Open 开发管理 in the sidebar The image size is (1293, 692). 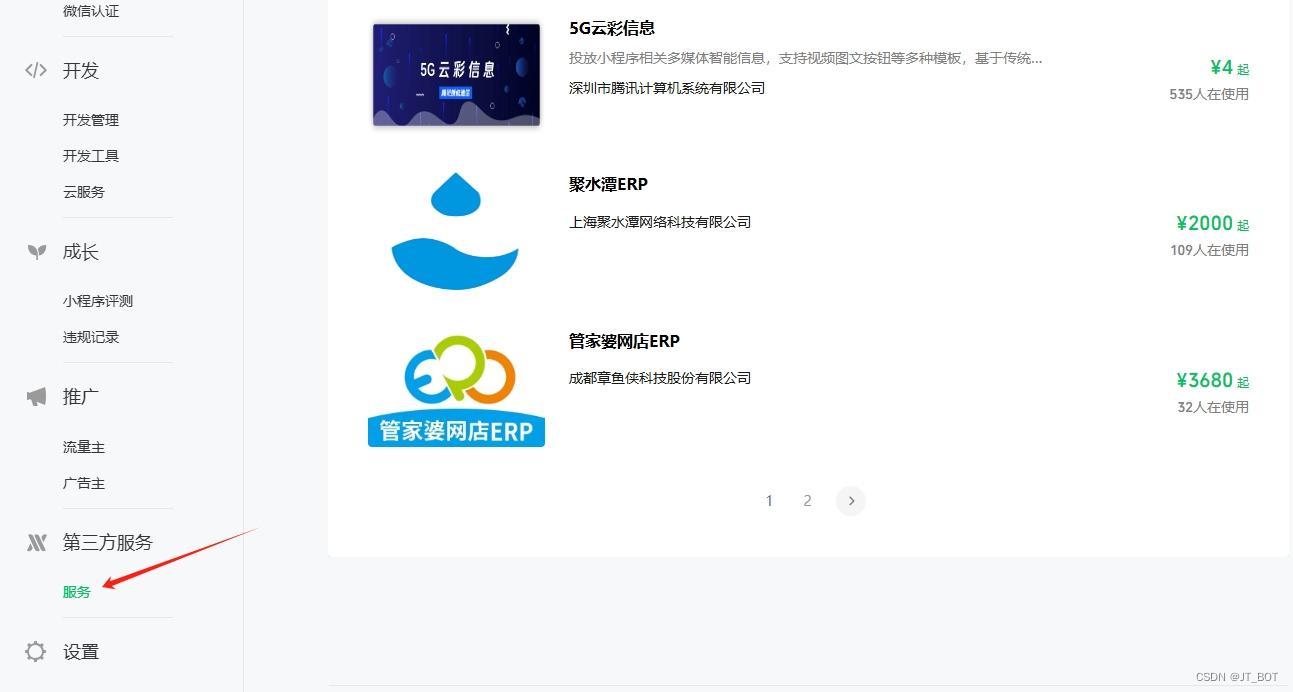click(91, 120)
